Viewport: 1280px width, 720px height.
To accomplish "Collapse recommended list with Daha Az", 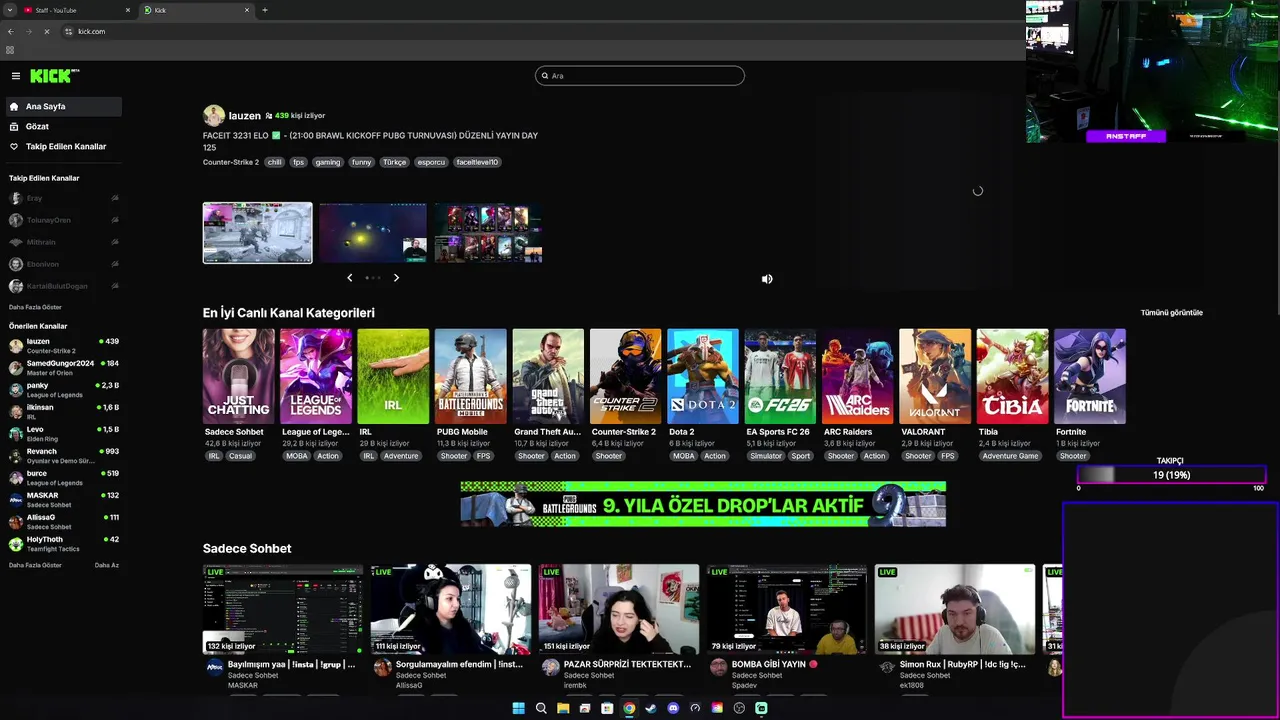I will click(x=107, y=565).
